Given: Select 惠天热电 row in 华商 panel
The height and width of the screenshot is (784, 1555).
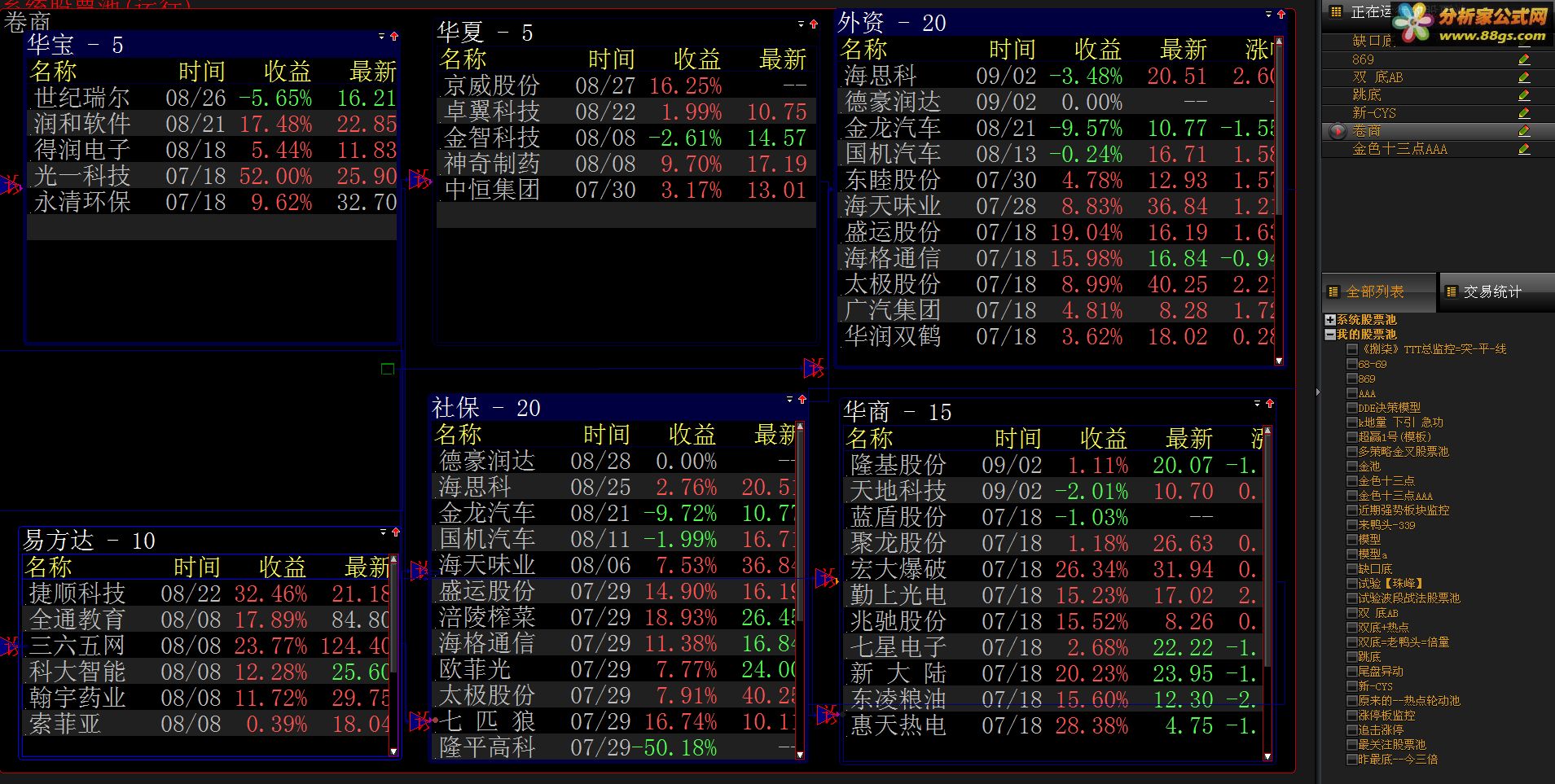Looking at the screenshot, I should [1053, 725].
